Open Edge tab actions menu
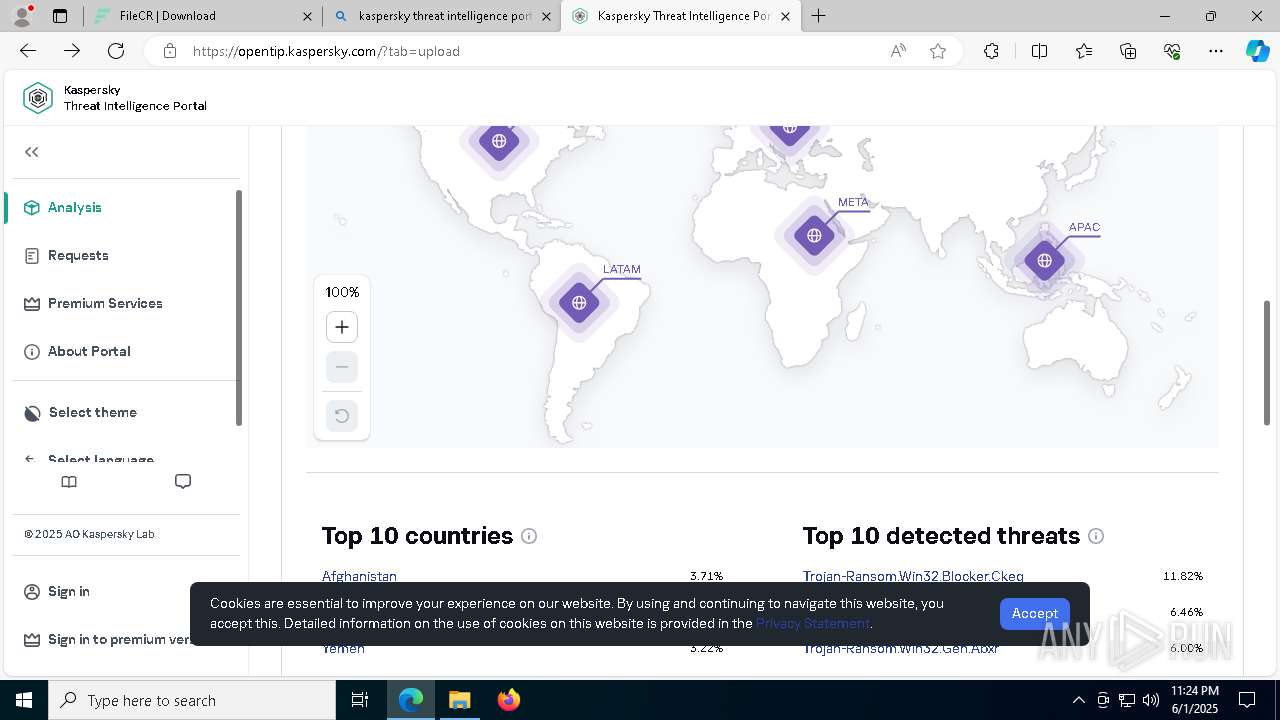 (x=60, y=16)
